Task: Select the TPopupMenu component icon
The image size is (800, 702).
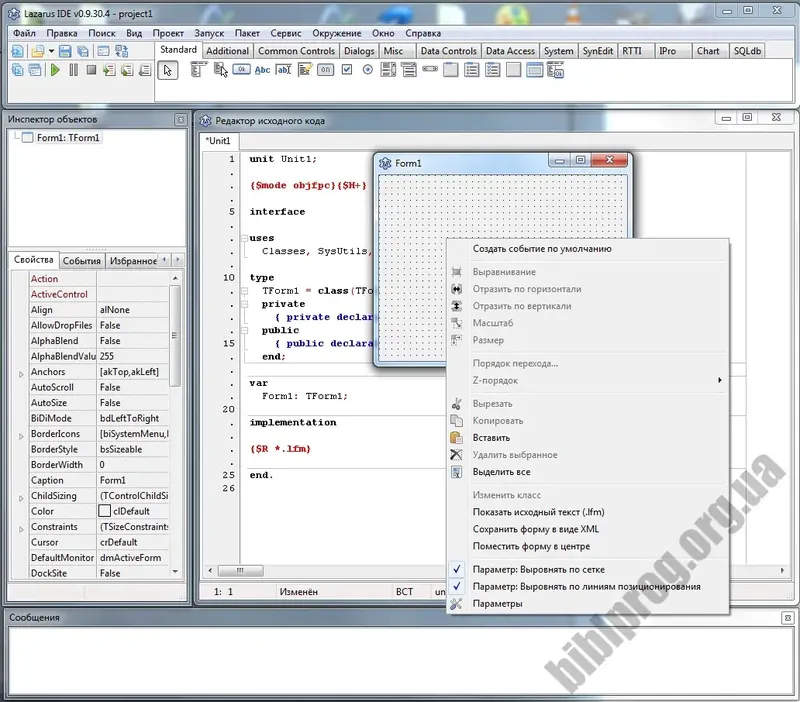Action: pos(220,69)
